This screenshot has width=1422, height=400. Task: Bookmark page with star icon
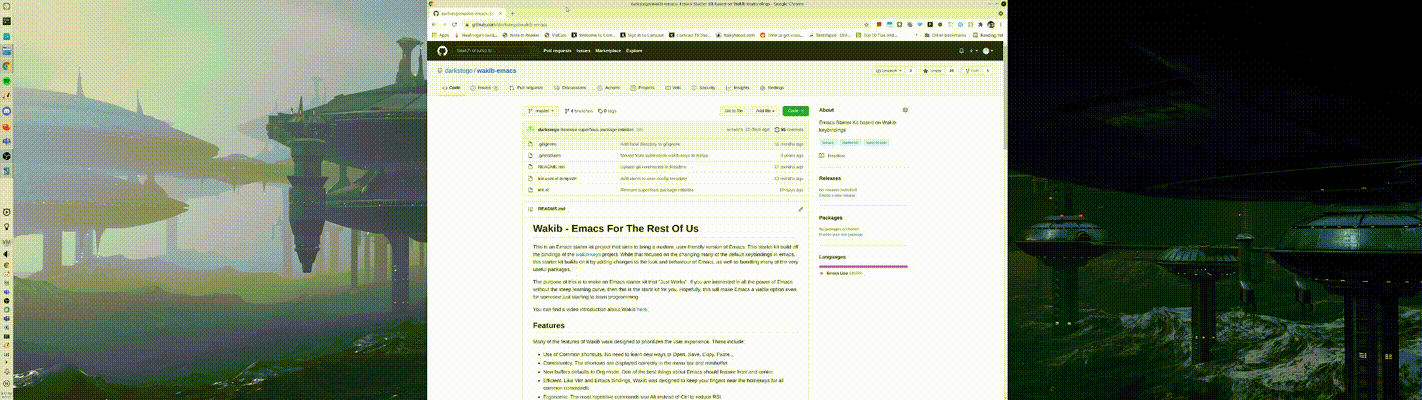coord(867,24)
